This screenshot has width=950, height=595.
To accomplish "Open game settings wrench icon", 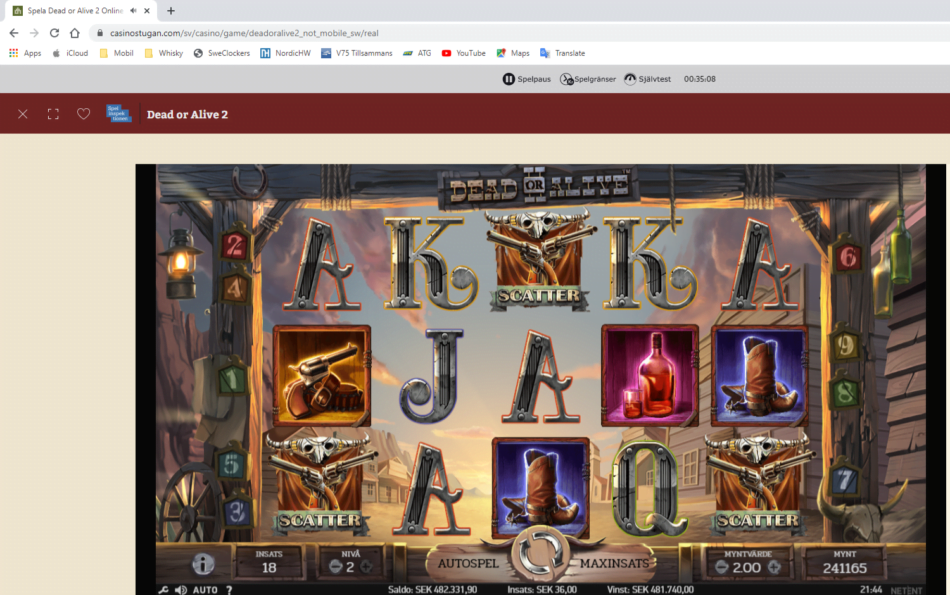I will 163,590.
